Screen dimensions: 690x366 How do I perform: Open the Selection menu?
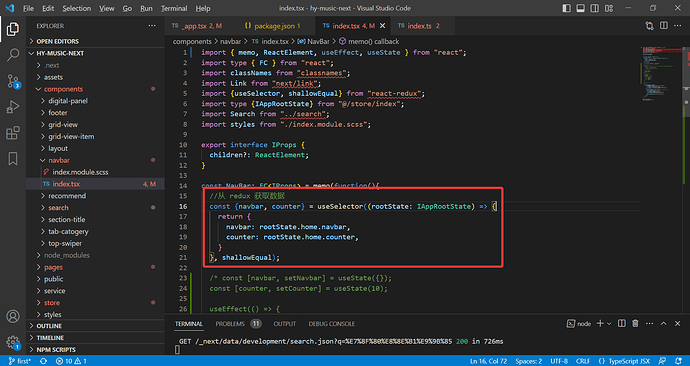click(x=76, y=8)
